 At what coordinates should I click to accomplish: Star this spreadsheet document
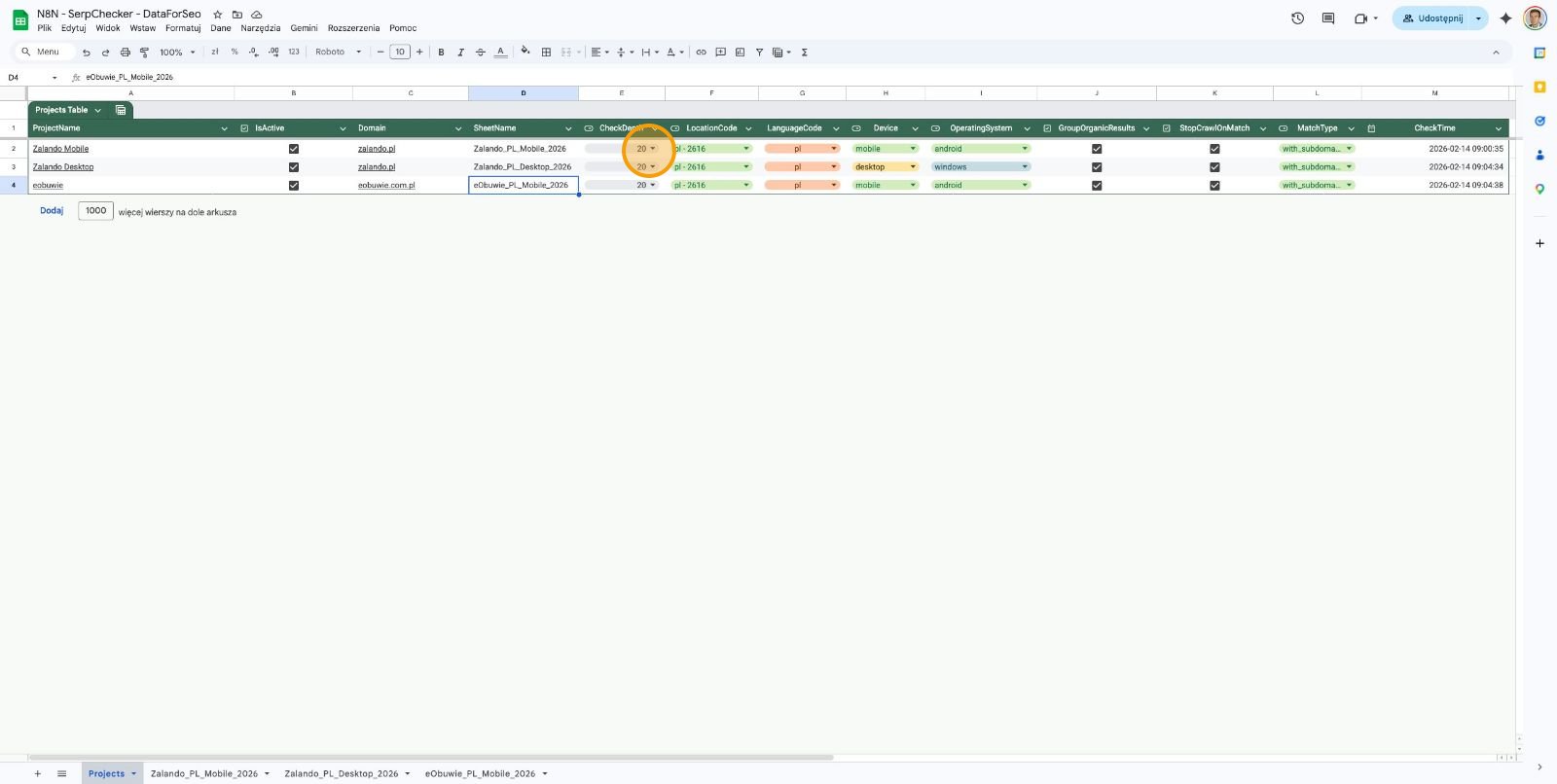217,15
